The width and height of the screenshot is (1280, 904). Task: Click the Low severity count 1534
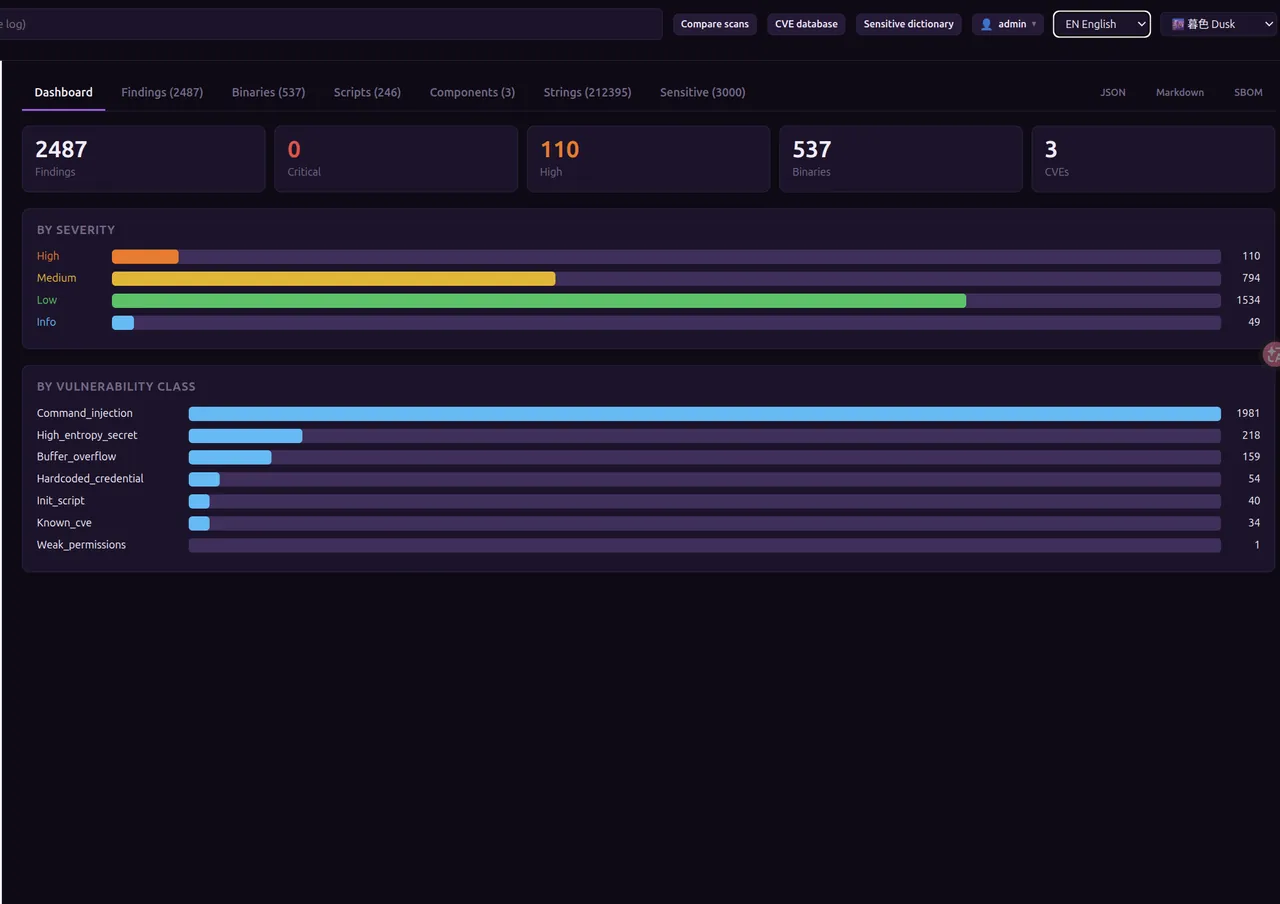(1248, 300)
